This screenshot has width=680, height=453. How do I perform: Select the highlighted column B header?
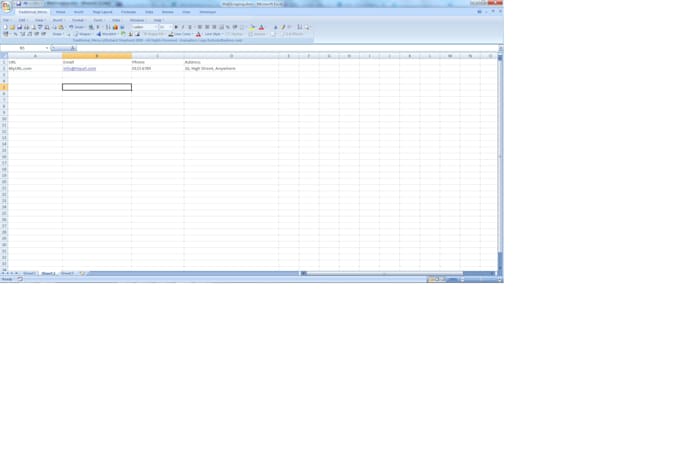pos(97,56)
